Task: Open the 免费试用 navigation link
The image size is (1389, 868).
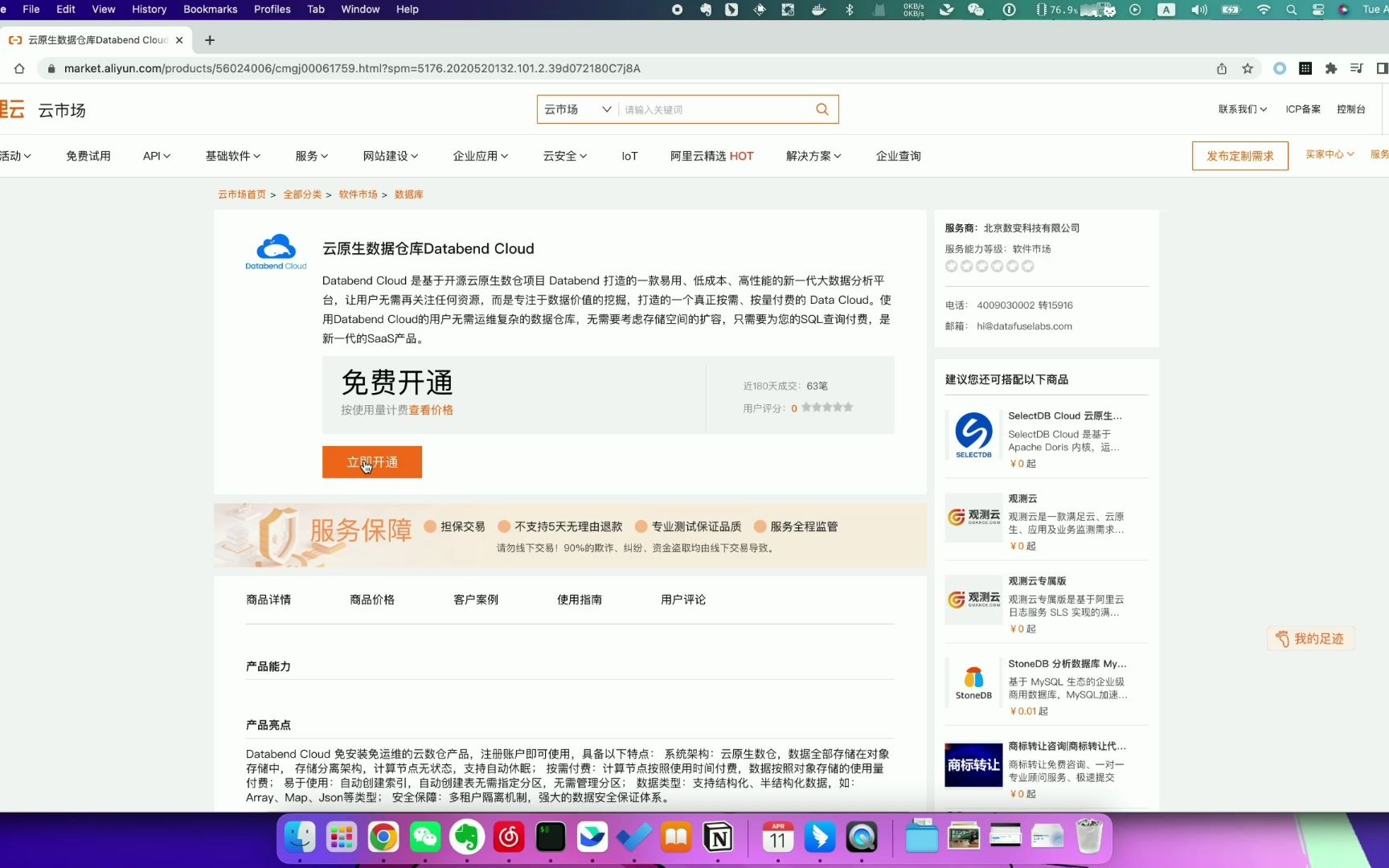Action: [x=88, y=156]
